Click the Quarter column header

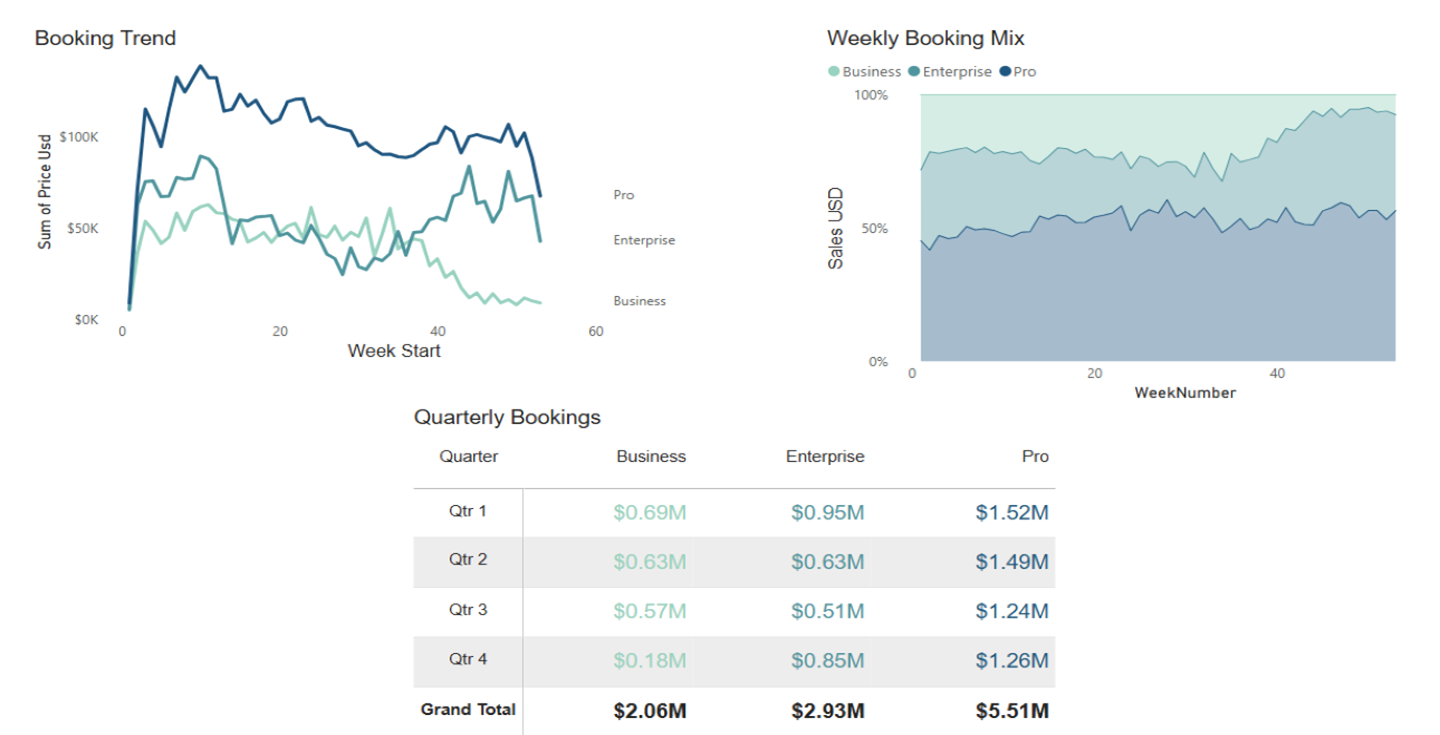click(468, 457)
